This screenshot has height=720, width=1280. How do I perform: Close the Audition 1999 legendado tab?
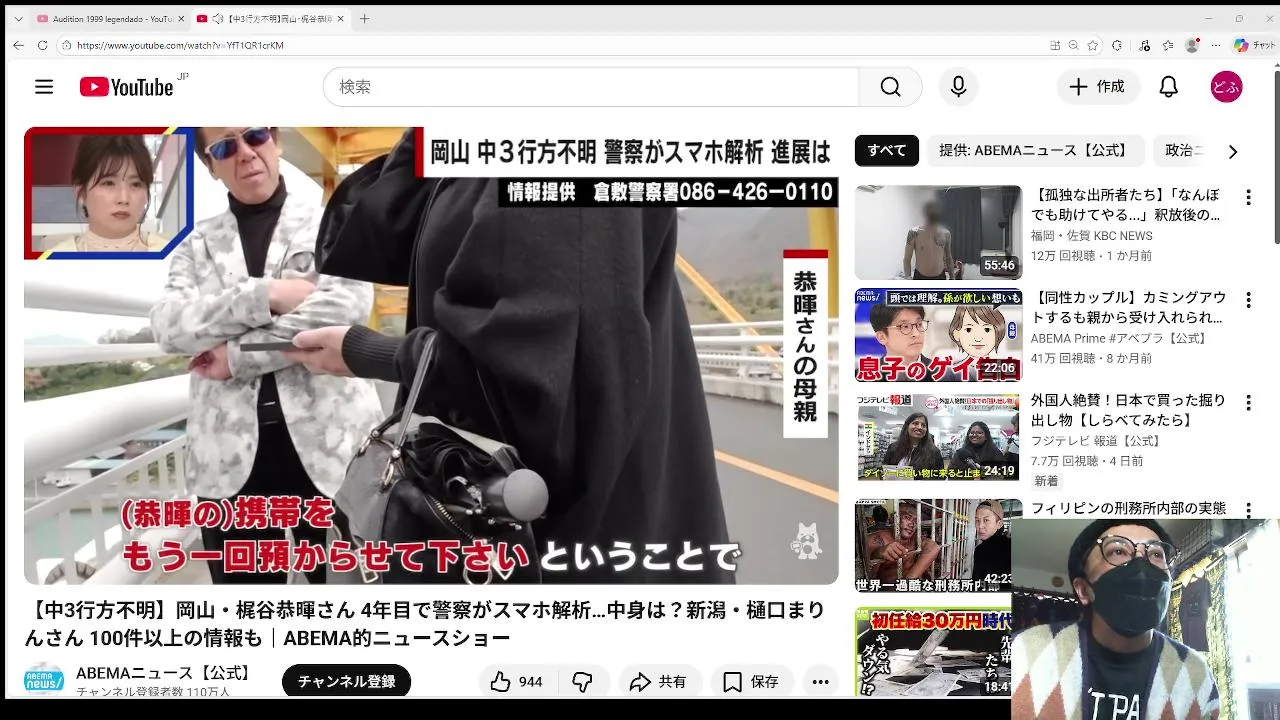181,19
